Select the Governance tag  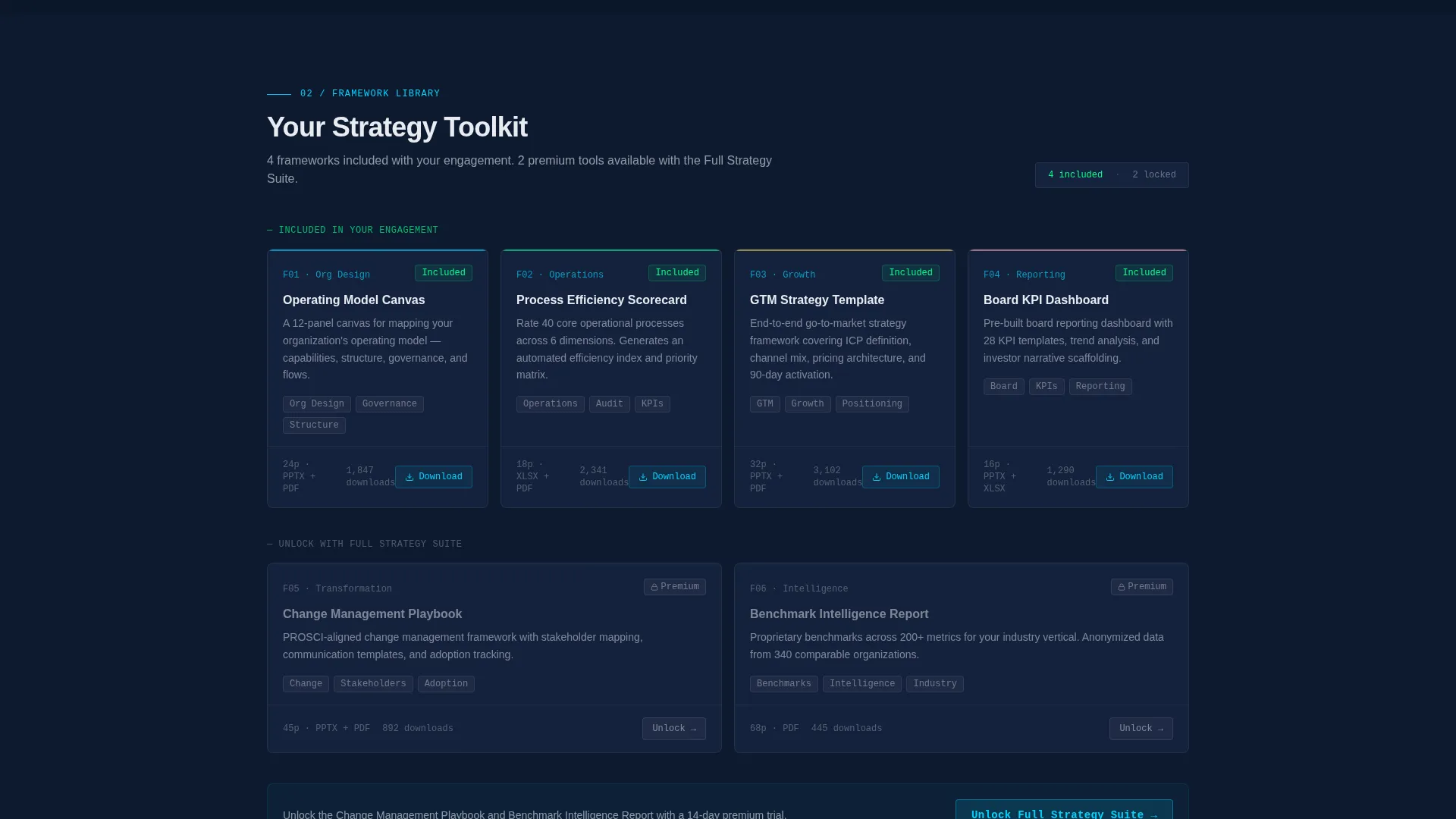point(389,404)
